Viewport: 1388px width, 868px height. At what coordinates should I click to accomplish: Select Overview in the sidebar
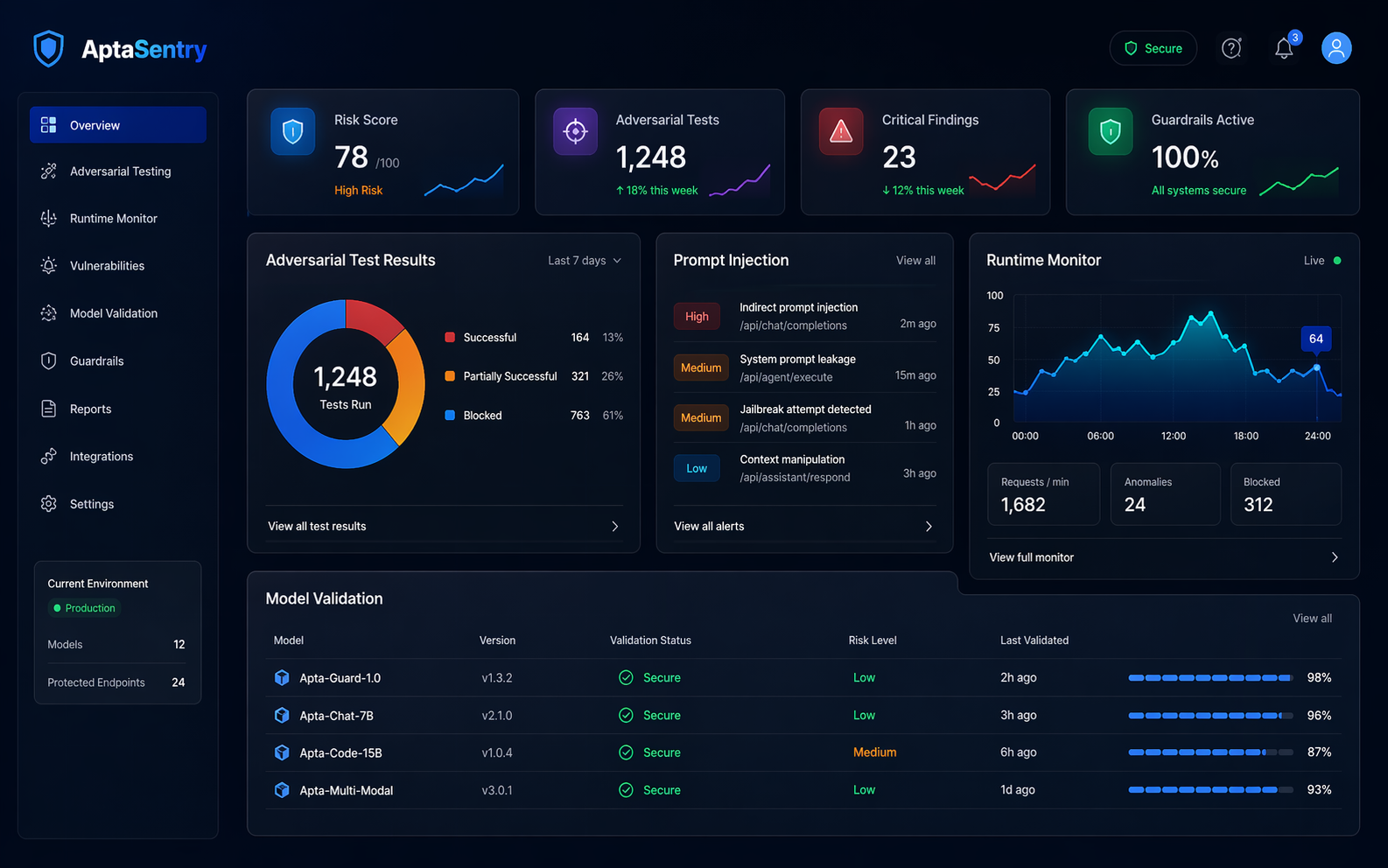click(x=118, y=125)
